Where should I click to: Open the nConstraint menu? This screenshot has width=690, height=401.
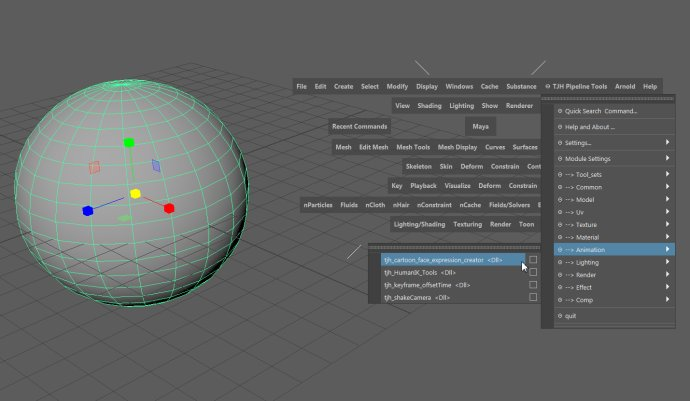click(x=434, y=205)
